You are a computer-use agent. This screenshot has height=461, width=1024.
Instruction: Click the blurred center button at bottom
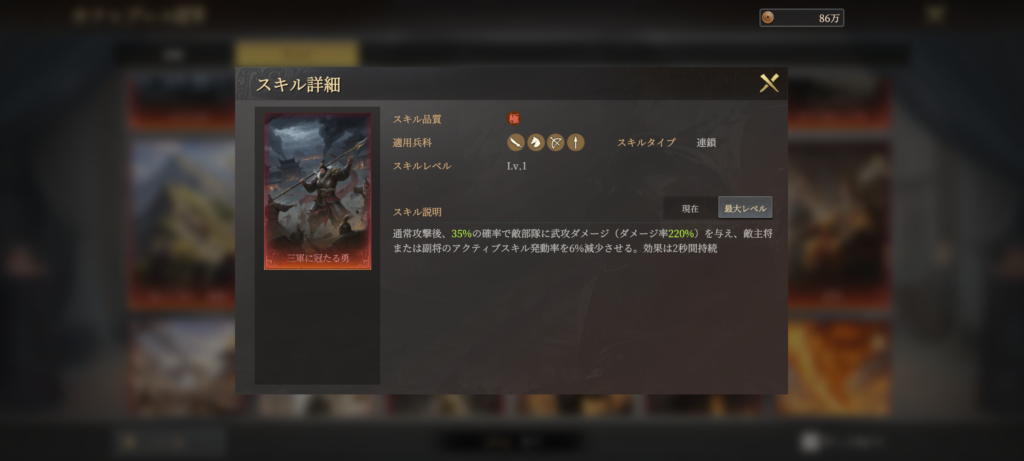tap(511, 442)
